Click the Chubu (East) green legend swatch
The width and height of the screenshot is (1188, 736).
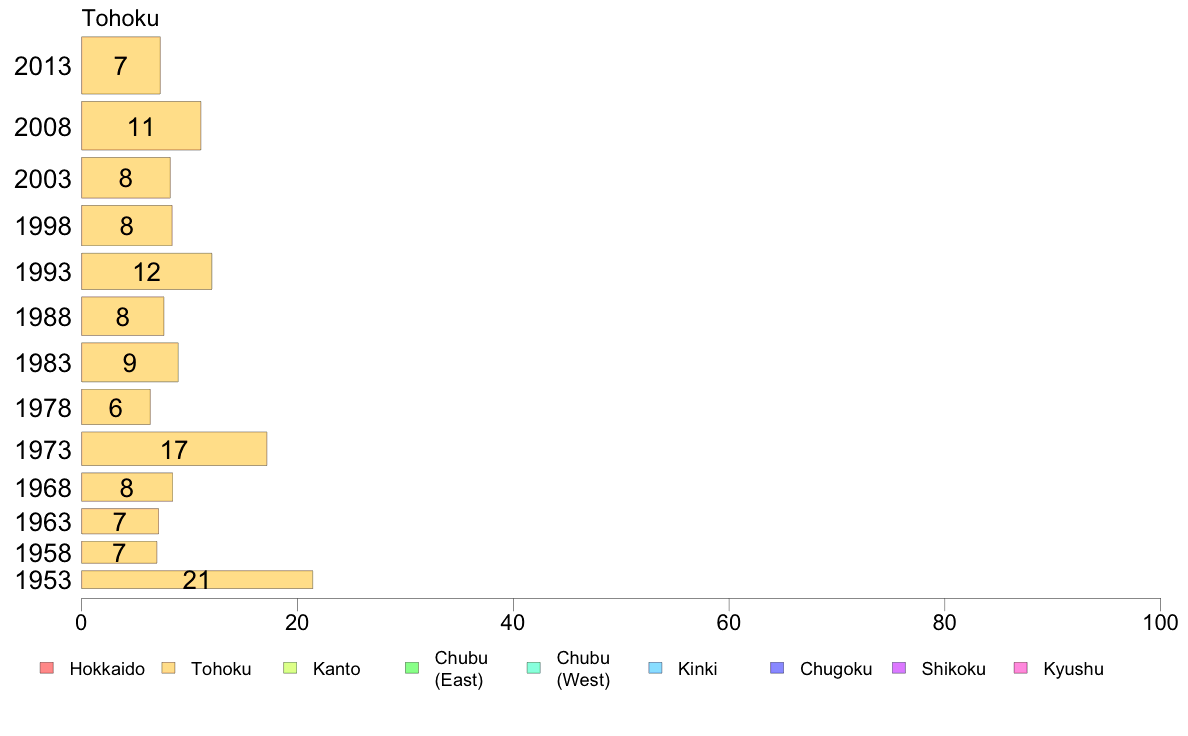click(412, 668)
